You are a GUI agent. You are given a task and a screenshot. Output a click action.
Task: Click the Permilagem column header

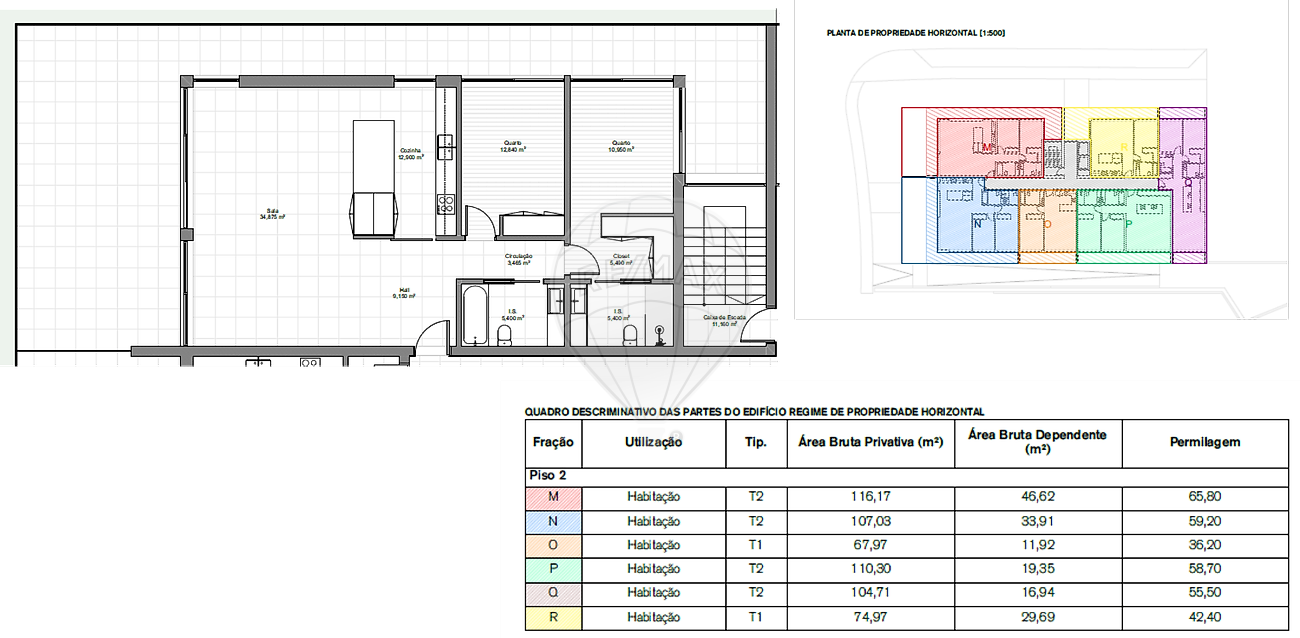coord(1204,442)
